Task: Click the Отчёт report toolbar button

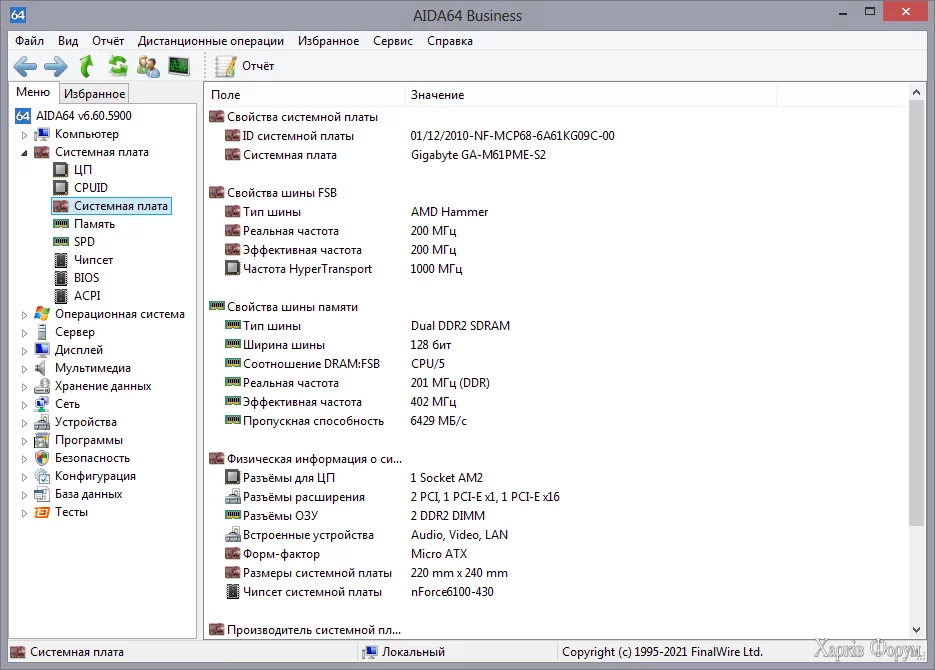Action: 246,66
